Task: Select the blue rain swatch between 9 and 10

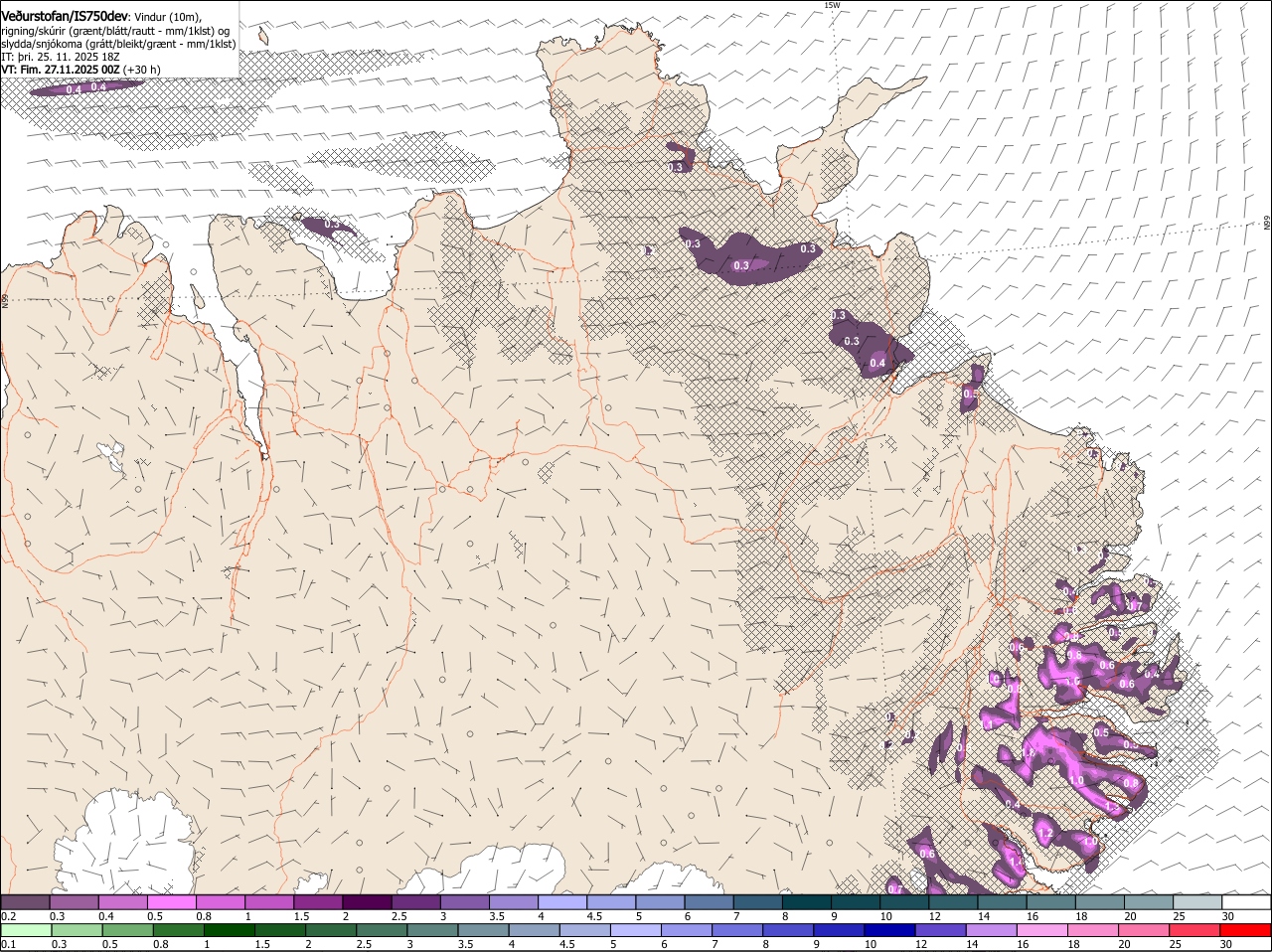Action: (x=839, y=930)
